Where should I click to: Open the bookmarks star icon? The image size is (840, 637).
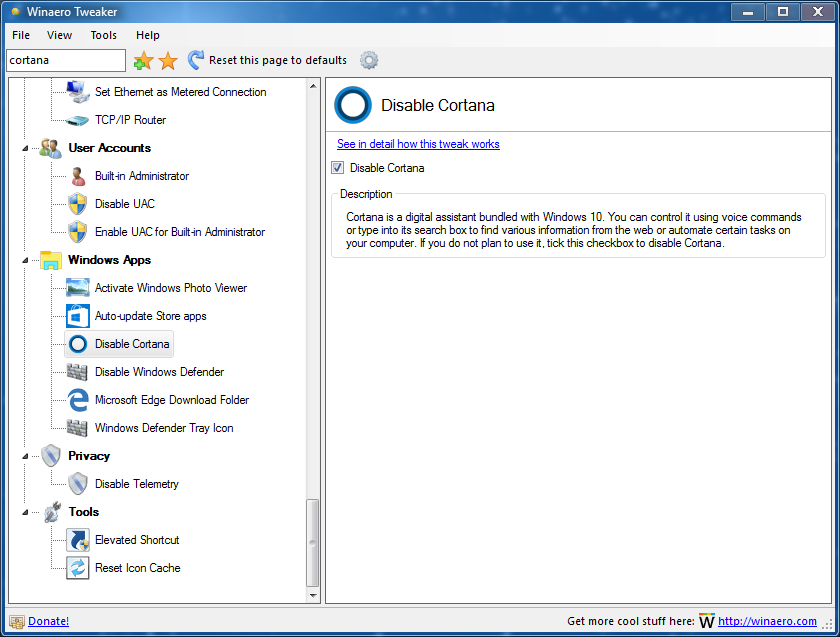click(168, 61)
